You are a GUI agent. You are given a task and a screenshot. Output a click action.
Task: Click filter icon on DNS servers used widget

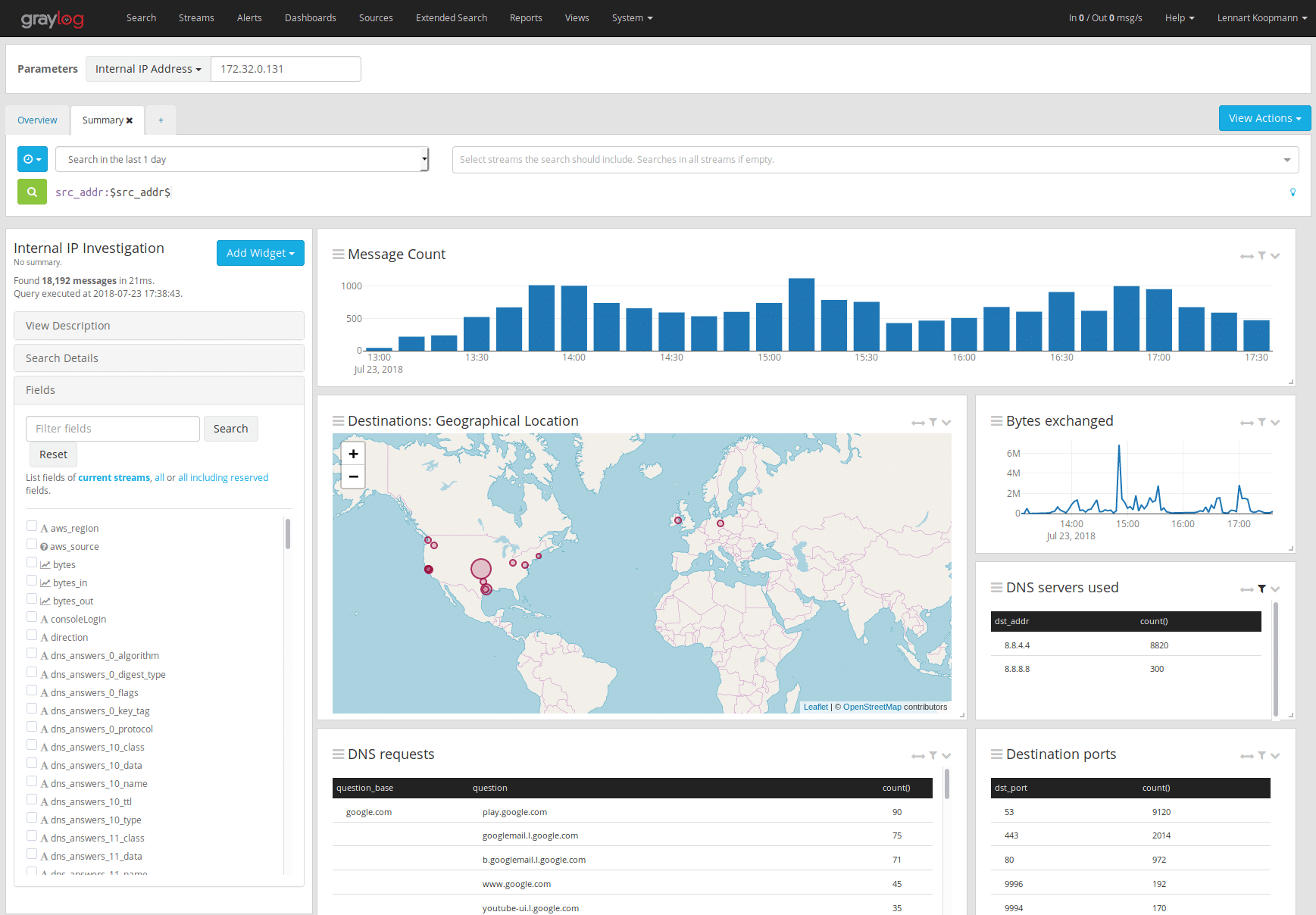(1261, 589)
